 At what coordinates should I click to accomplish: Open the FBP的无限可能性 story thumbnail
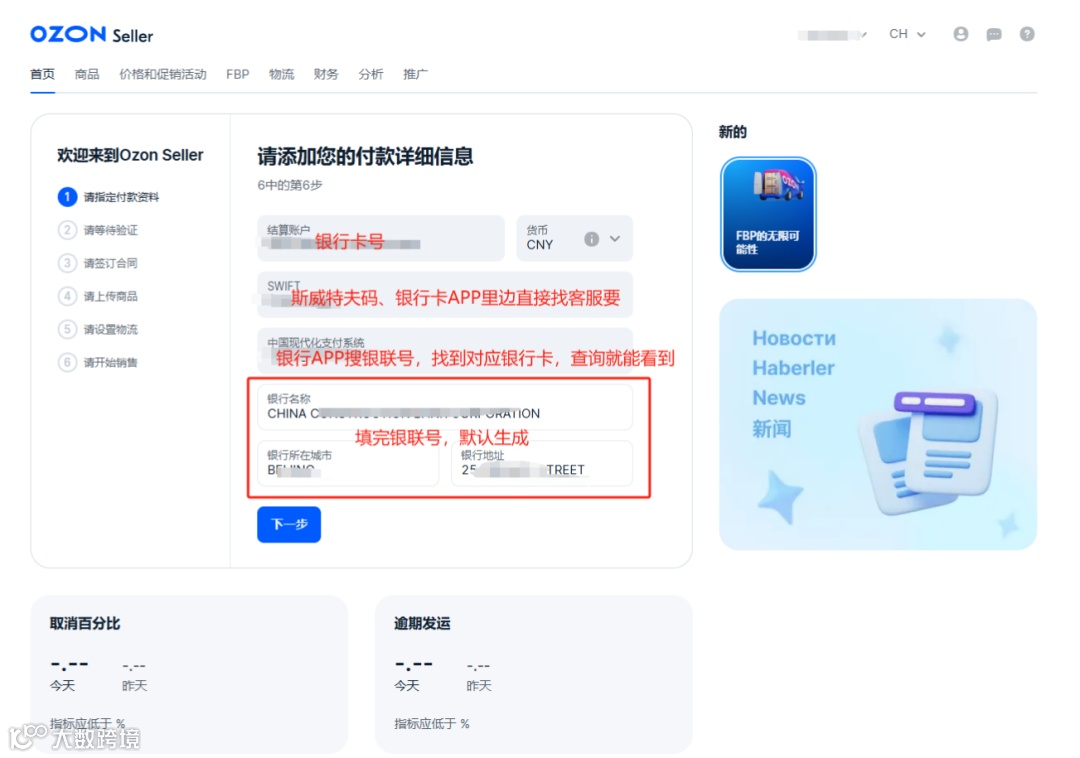point(768,214)
